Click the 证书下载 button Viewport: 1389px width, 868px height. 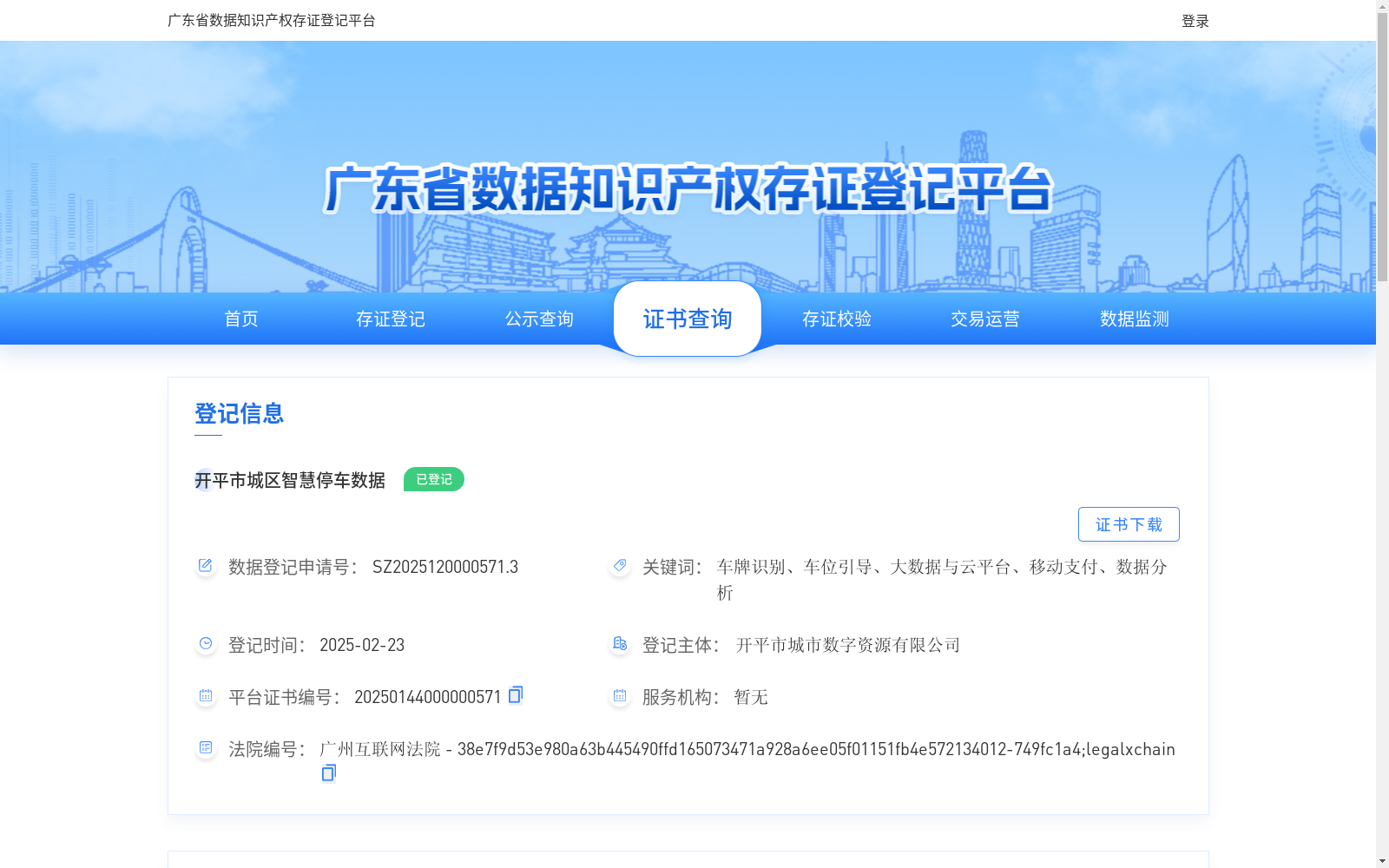click(x=1129, y=524)
